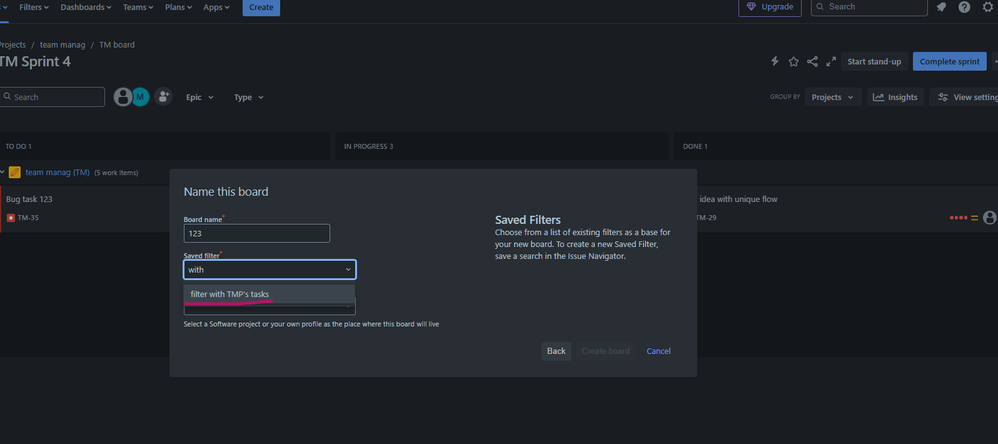This screenshot has width=998, height=444.
Task: Open the Group by Projects dropdown
Action: click(833, 97)
